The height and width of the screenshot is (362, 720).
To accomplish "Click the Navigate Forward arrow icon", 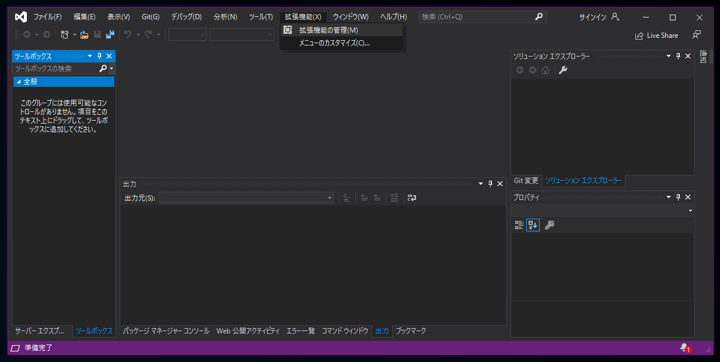I will (46, 34).
